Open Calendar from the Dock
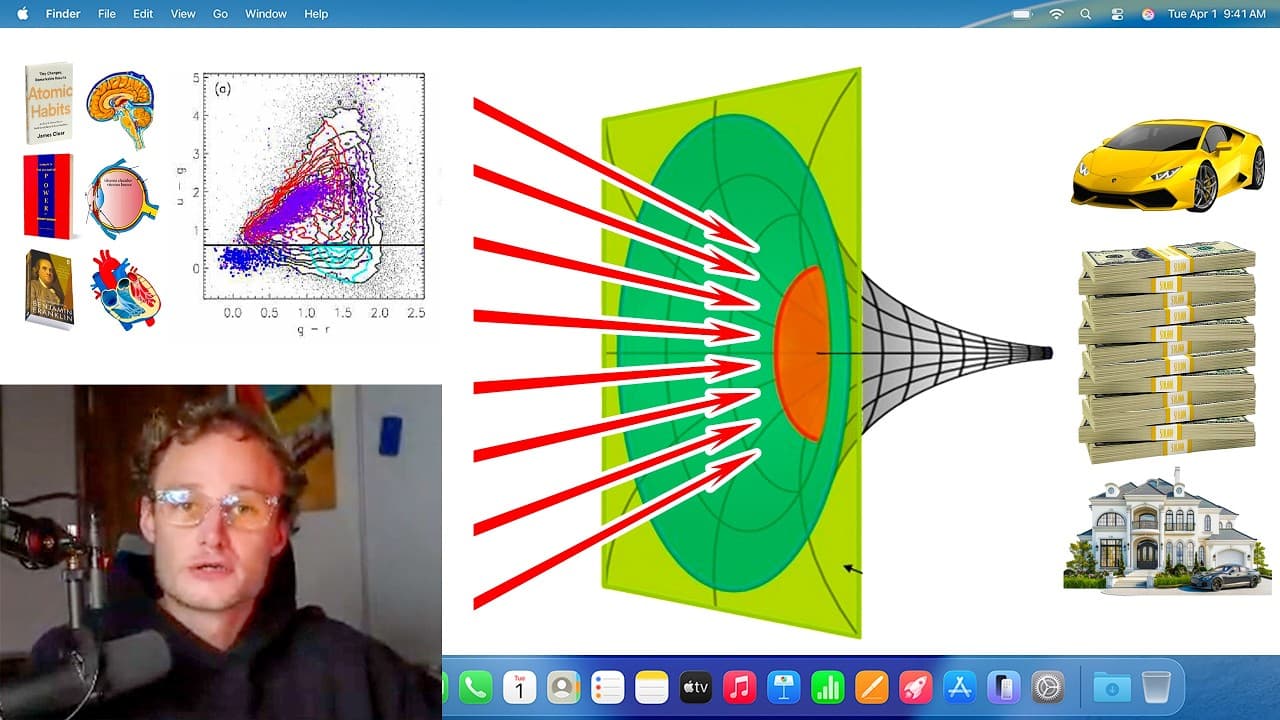The image size is (1280, 720). (x=520, y=687)
